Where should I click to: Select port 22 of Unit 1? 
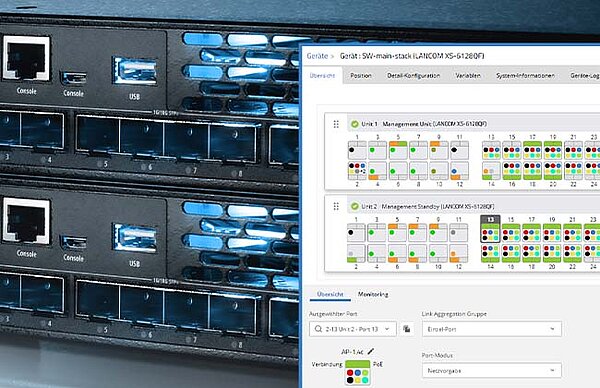pyautogui.click(x=574, y=171)
